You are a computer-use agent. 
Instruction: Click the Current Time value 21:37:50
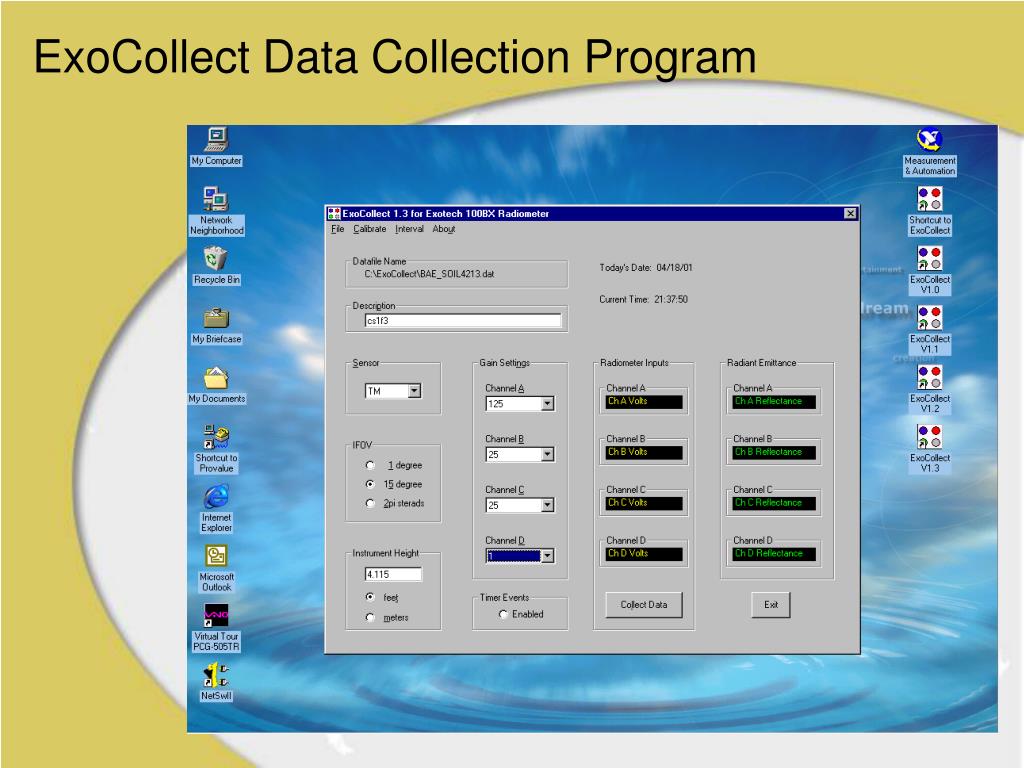tap(671, 300)
